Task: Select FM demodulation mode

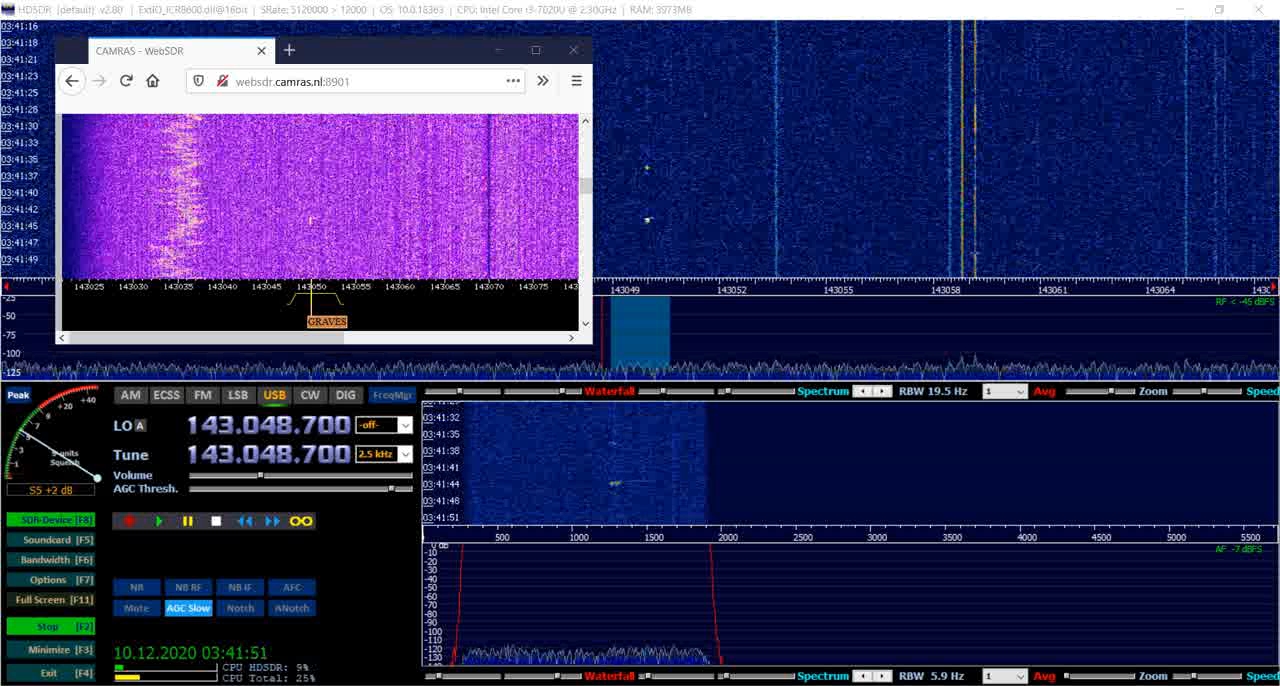Action: 202,395
